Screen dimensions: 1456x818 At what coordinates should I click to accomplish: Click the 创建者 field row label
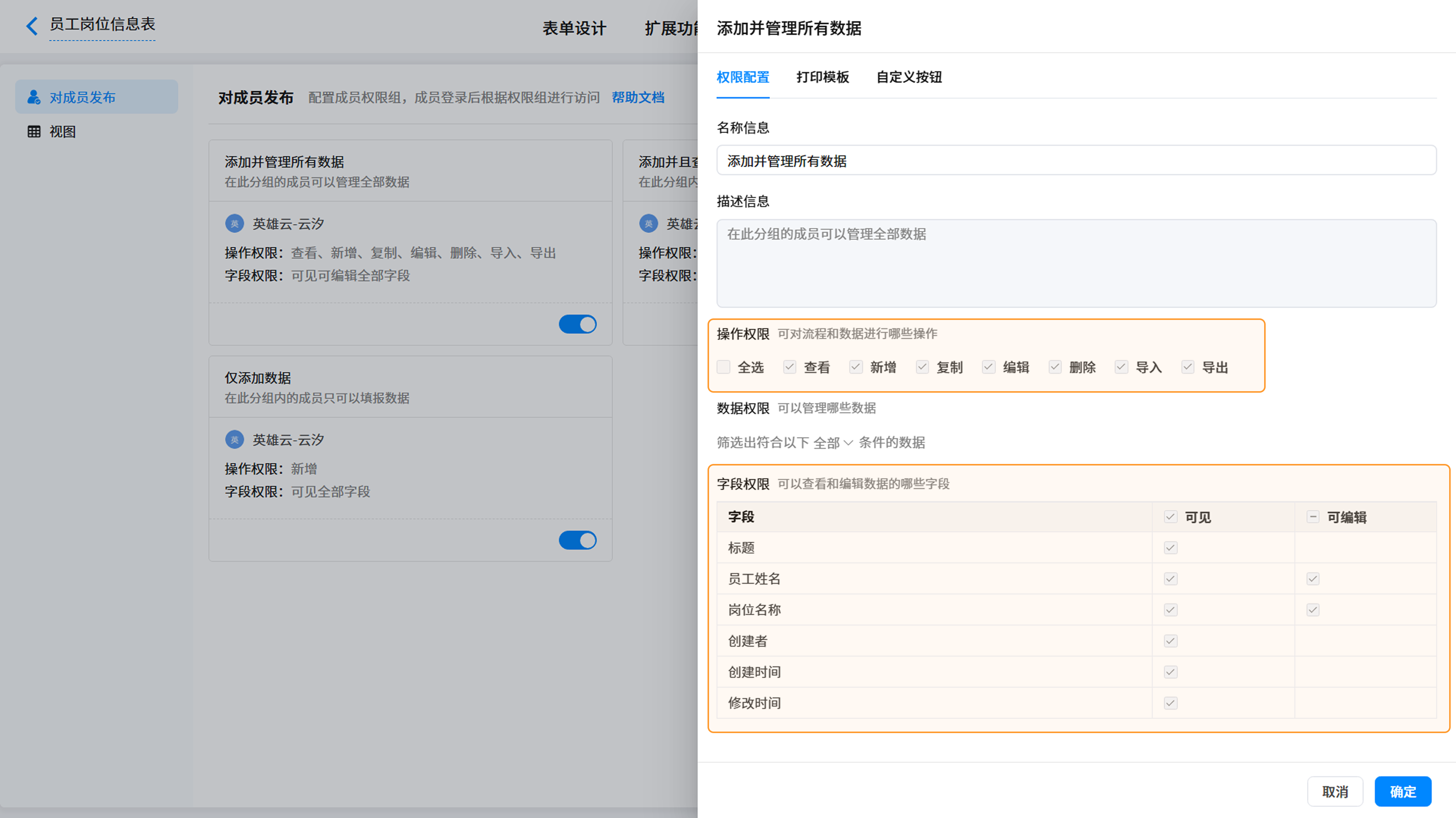pyautogui.click(x=748, y=641)
